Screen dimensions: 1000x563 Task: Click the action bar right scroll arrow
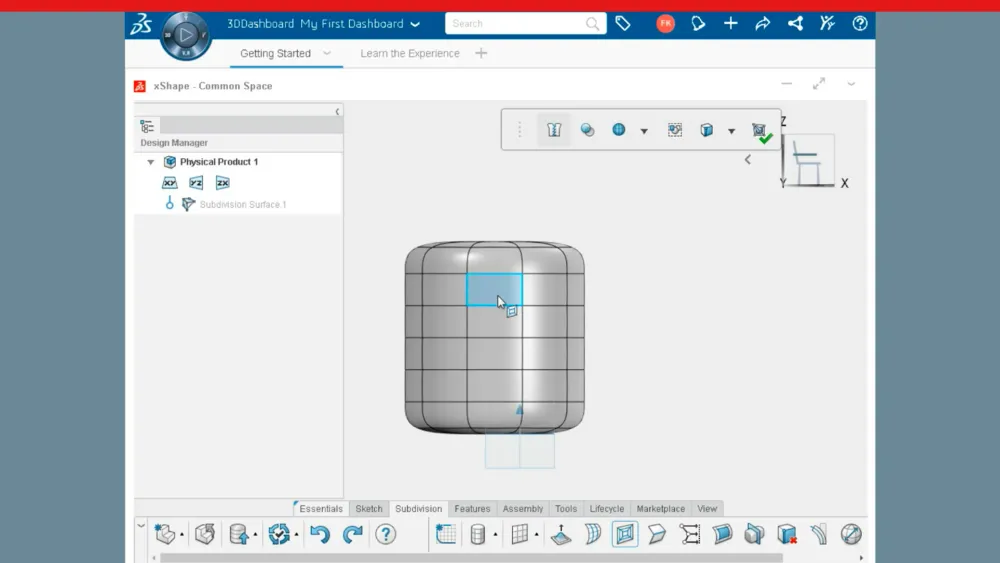(861, 558)
